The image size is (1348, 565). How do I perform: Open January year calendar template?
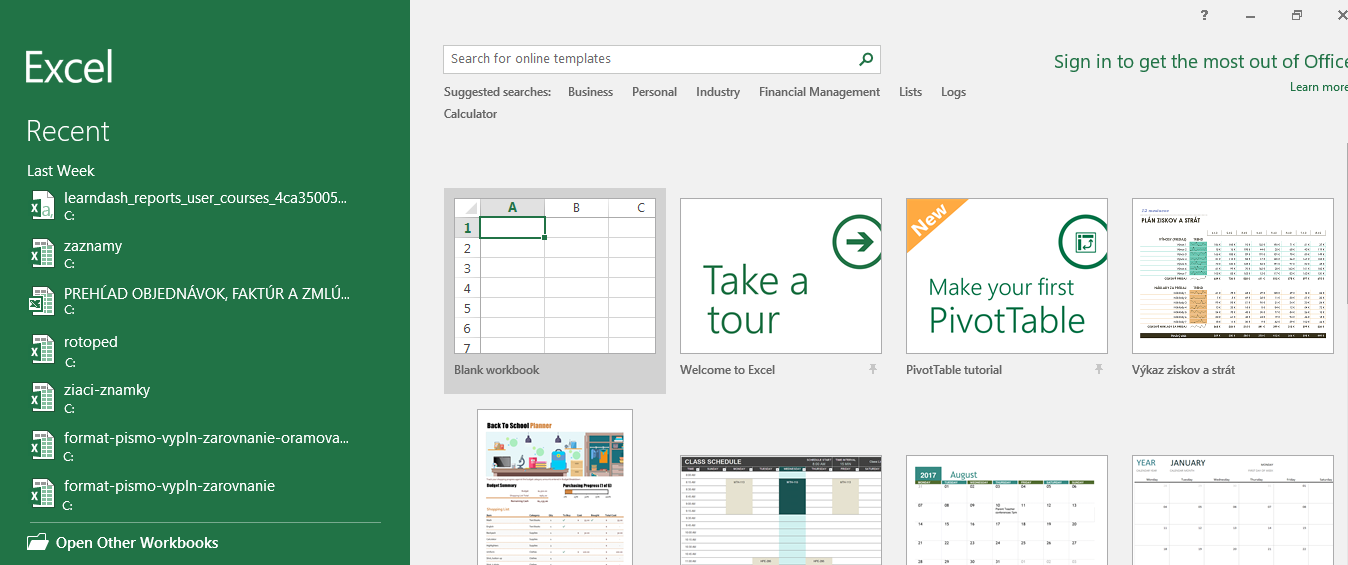[1233, 510]
